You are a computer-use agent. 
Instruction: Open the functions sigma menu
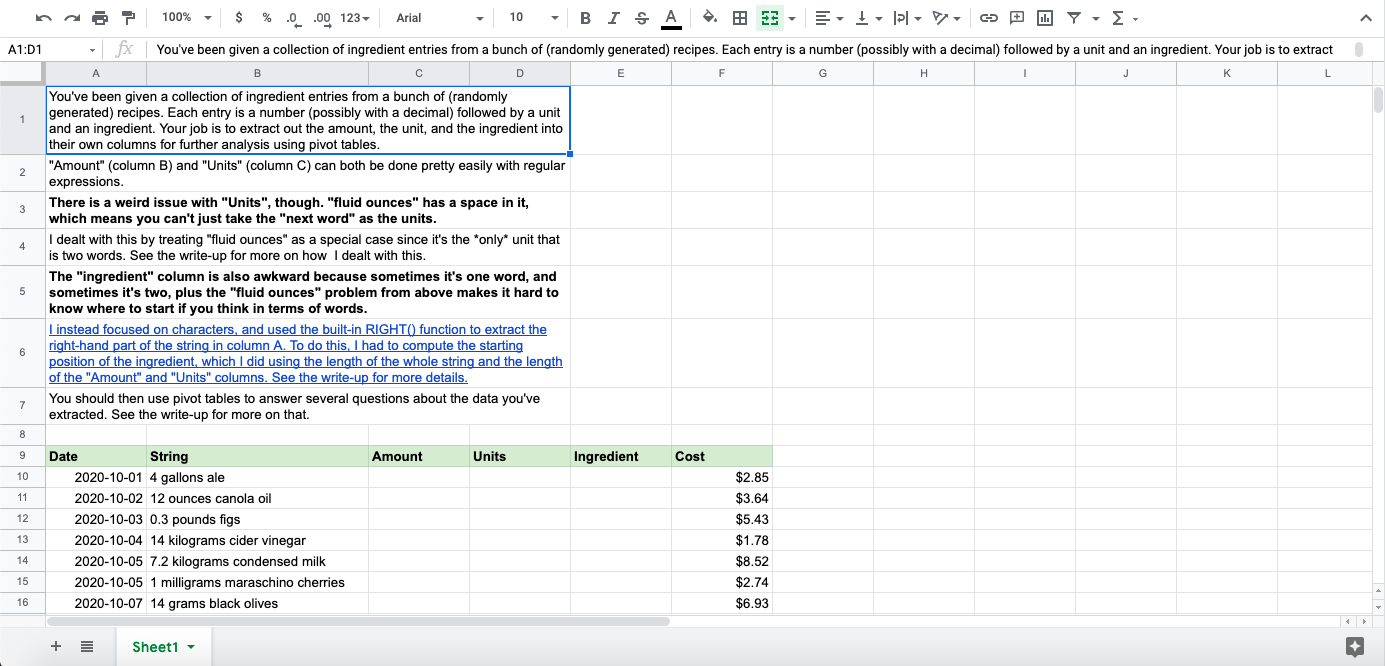(1125, 18)
